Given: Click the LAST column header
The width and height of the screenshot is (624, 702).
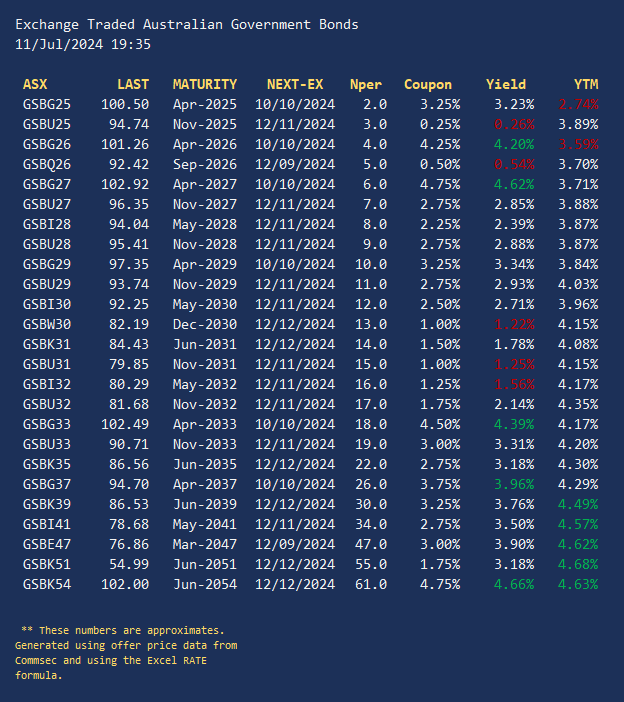Looking at the screenshot, I should [x=132, y=85].
